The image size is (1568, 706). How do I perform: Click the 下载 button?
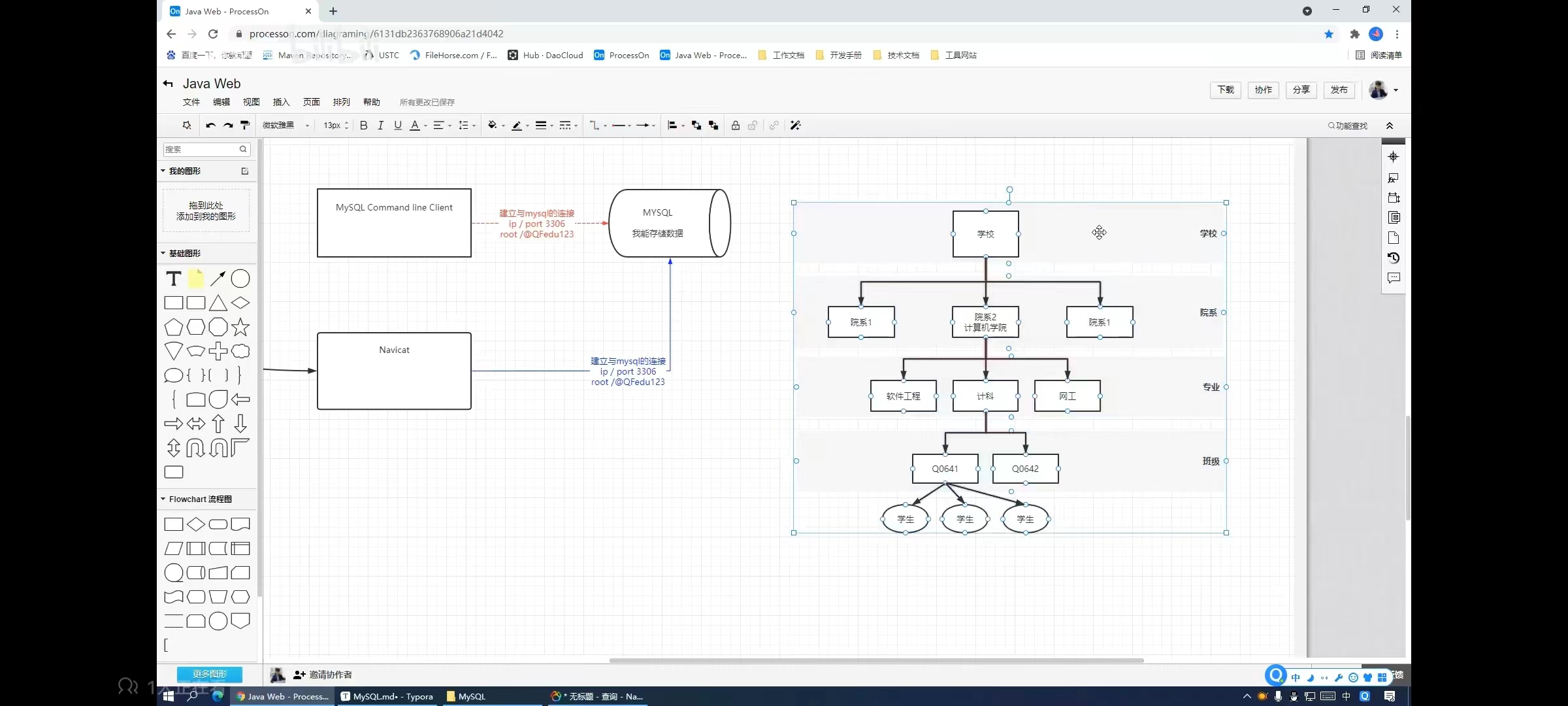tap(1226, 90)
